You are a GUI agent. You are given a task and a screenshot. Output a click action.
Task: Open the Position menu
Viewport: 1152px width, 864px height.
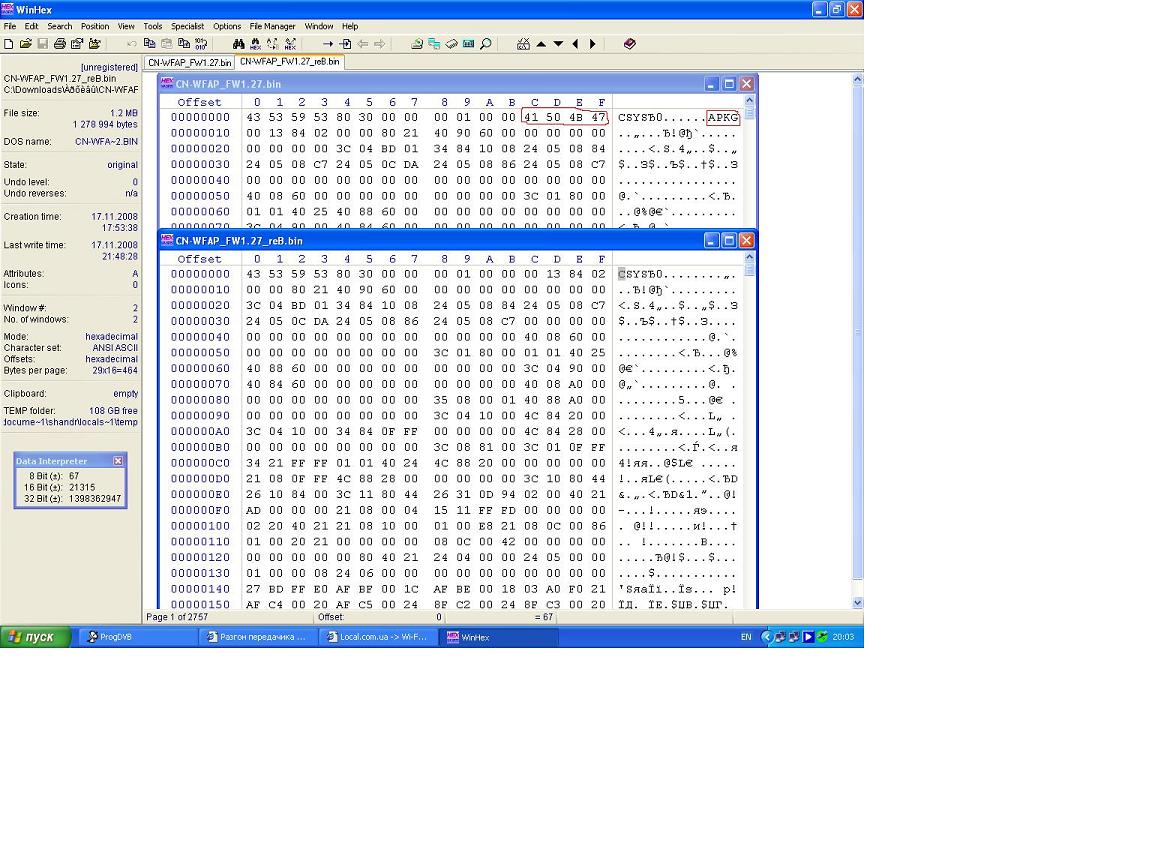point(95,26)
